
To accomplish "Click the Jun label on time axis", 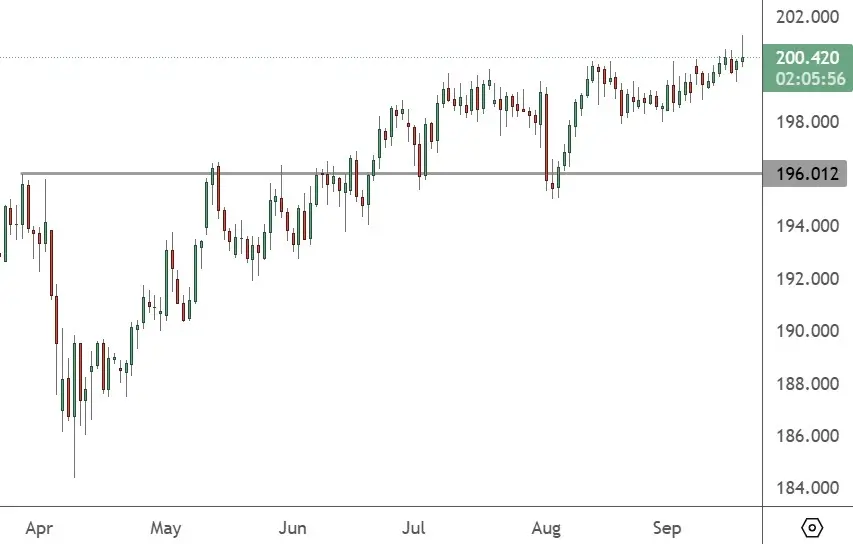I will coord(292,526).
